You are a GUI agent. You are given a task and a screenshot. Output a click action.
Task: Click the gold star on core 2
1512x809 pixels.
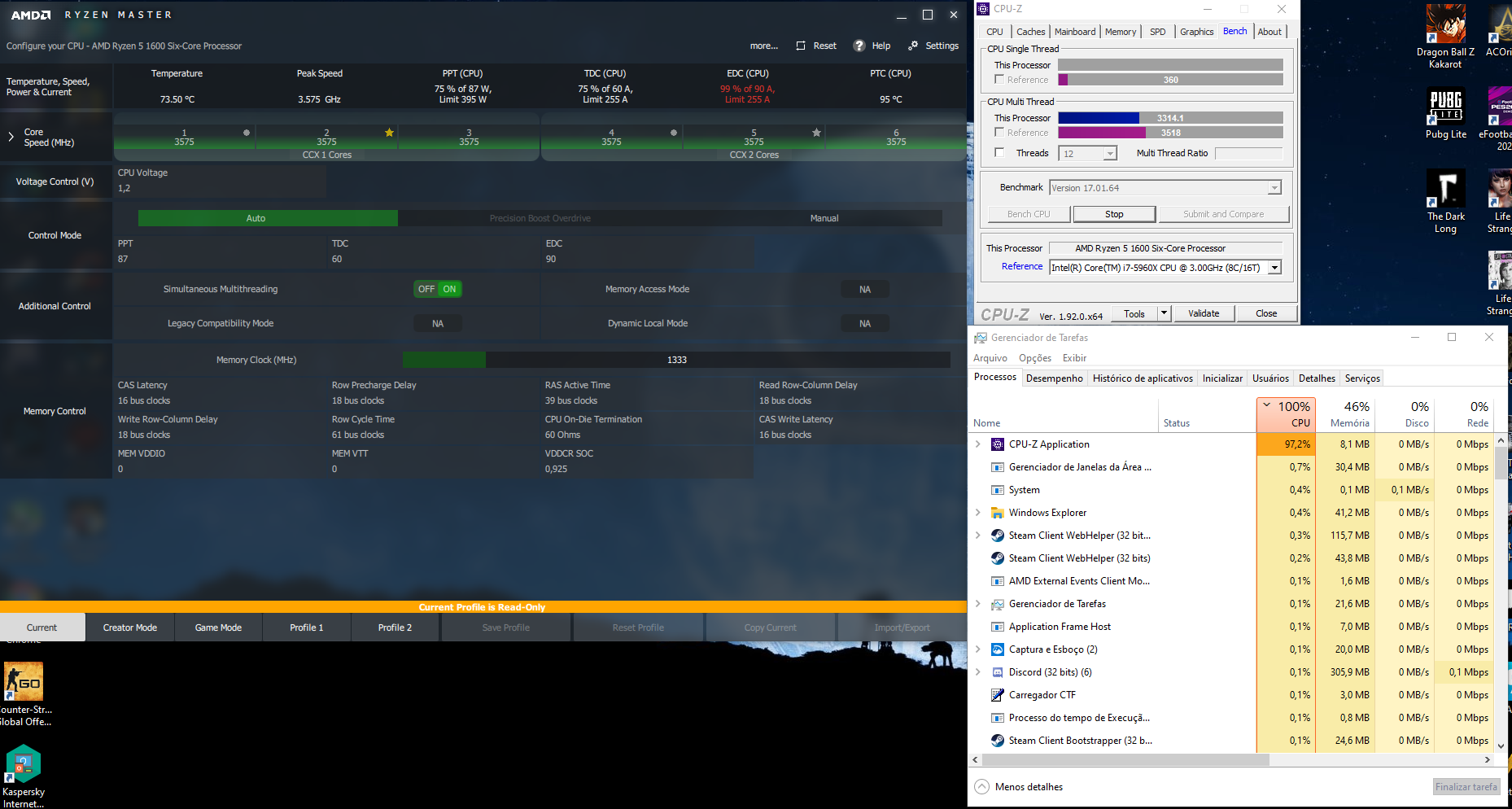[x=389, y=133]
